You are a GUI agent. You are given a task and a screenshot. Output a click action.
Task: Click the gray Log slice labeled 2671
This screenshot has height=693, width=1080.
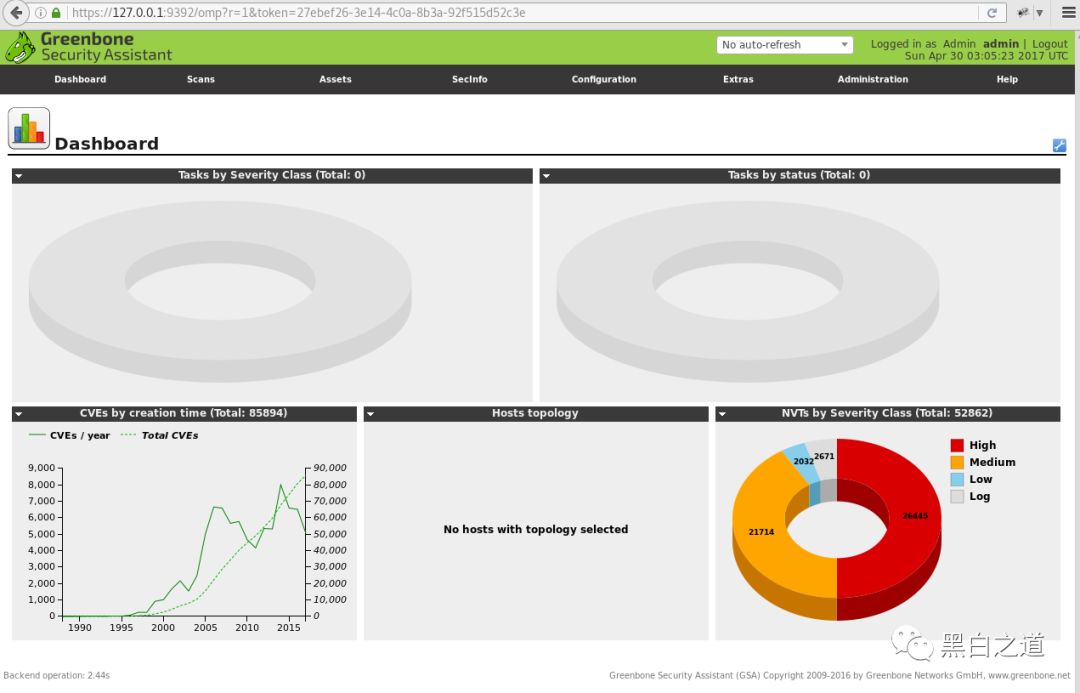click(824, 455)
